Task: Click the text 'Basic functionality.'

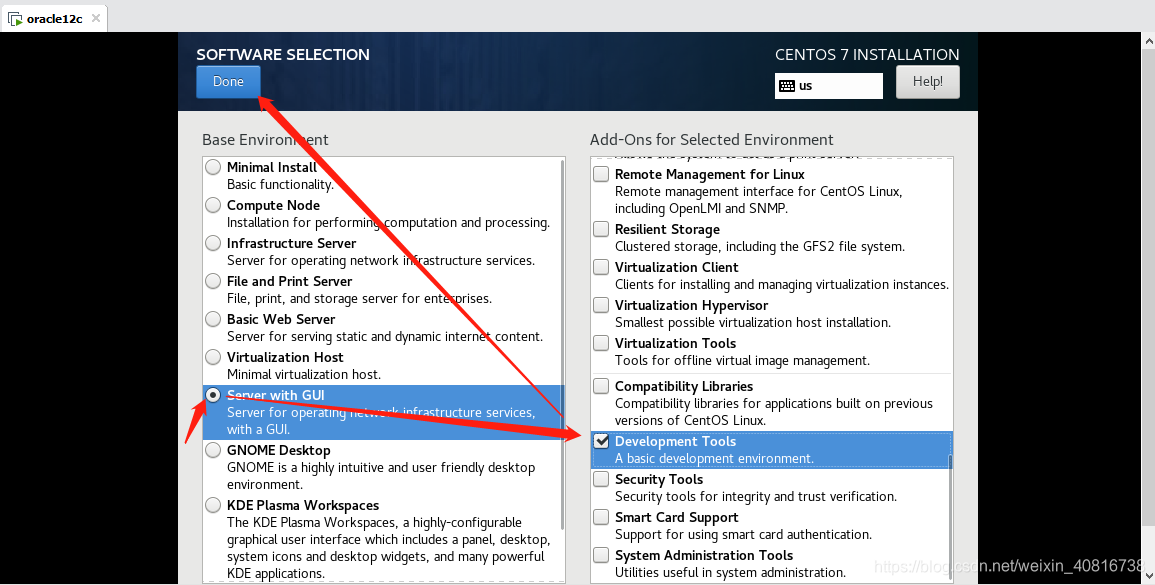Action: pos(280,184)
